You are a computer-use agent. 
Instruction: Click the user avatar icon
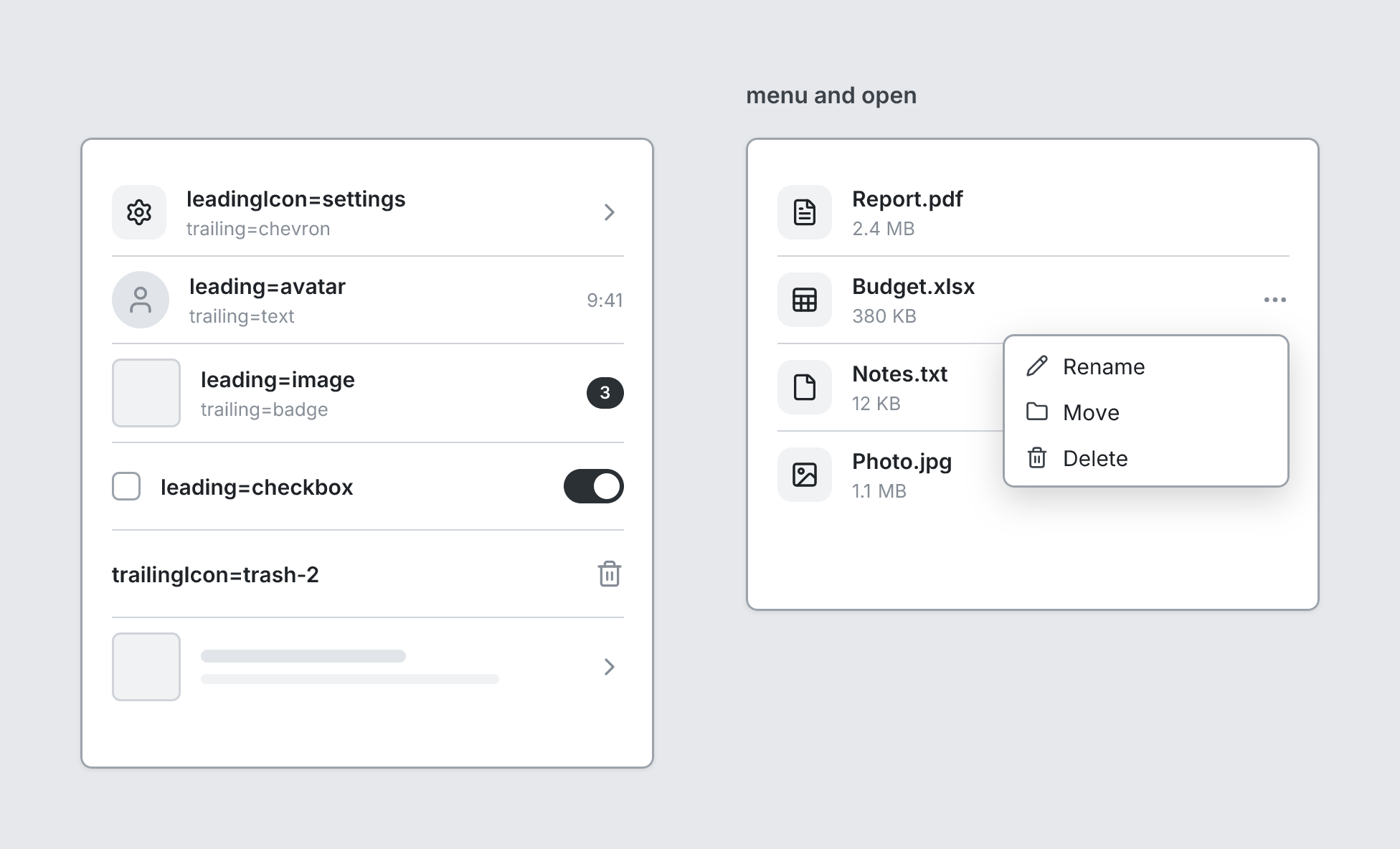(141, 300)
